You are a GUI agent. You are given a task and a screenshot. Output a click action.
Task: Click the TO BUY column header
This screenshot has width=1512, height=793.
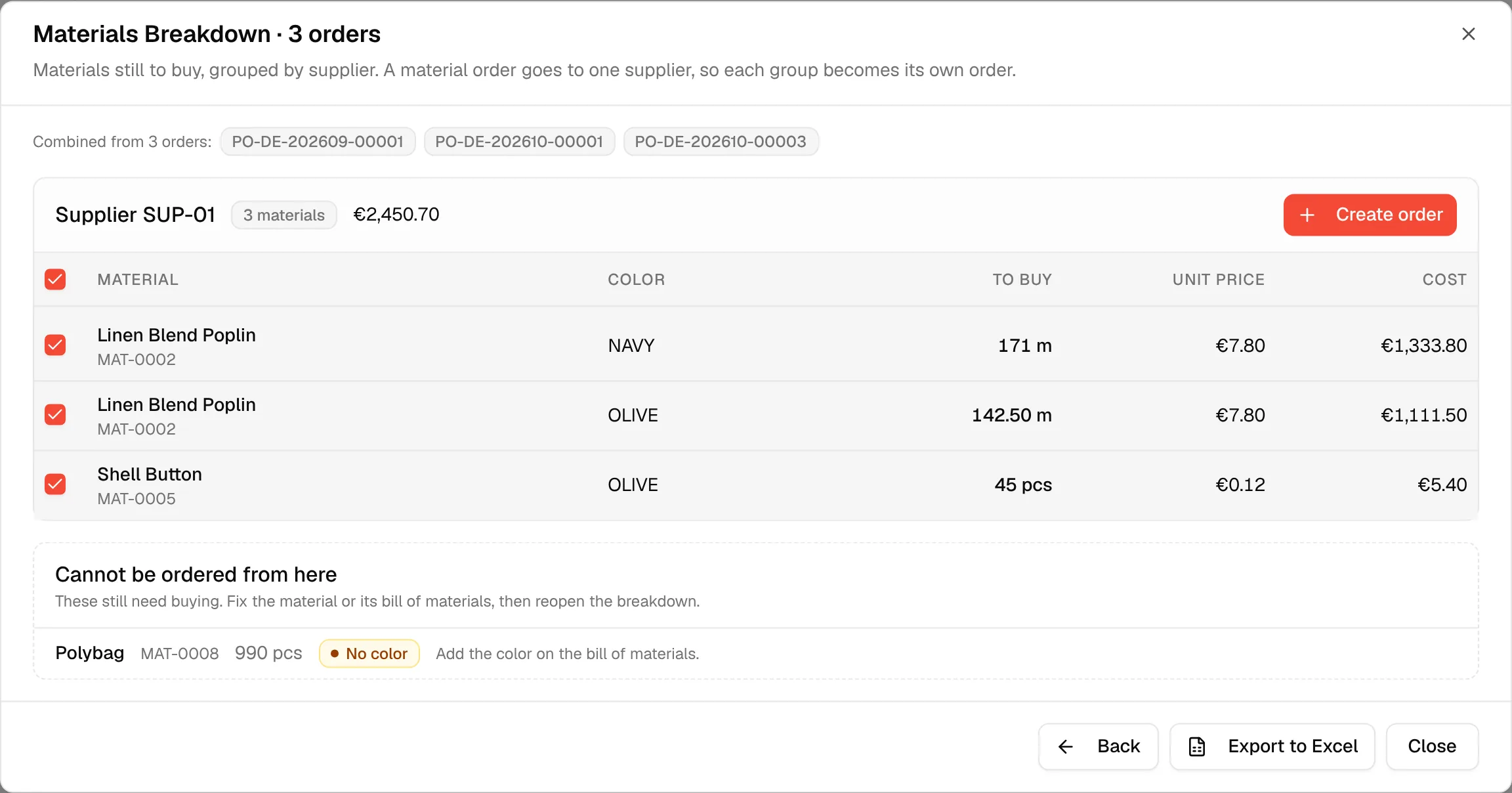tap(1022, 280)
